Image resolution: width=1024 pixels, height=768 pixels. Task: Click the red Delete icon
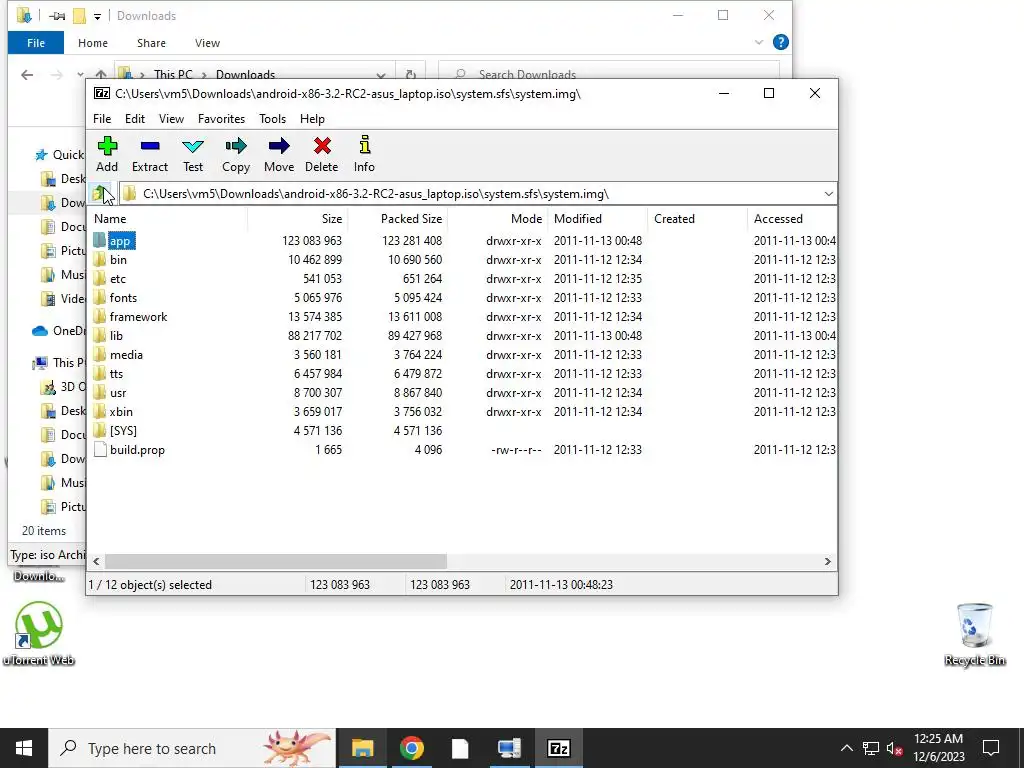322,146
